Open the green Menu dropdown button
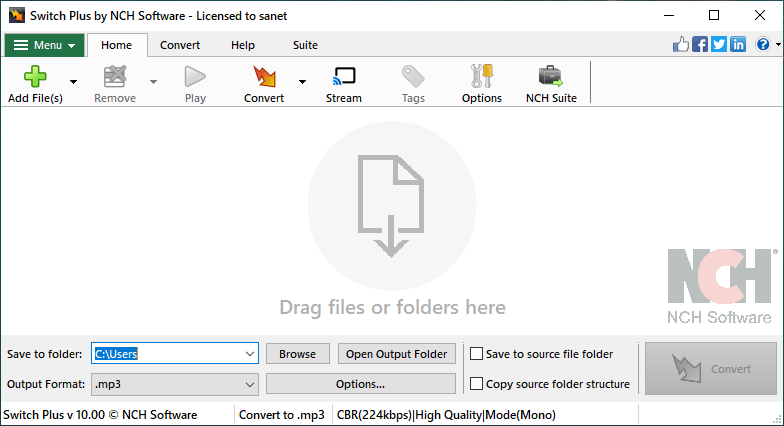Image resolution: width=784 pixels, height=426 pixels. 44,45
